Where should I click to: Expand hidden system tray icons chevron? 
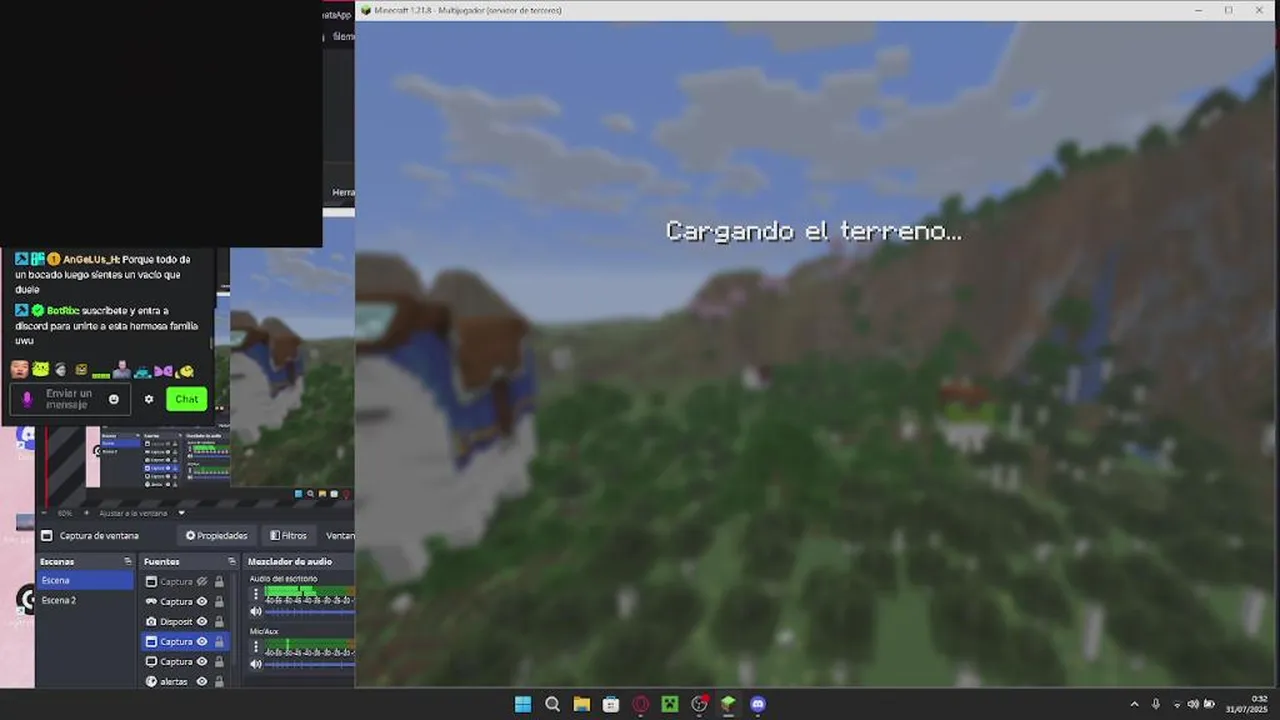(1134, 704)
